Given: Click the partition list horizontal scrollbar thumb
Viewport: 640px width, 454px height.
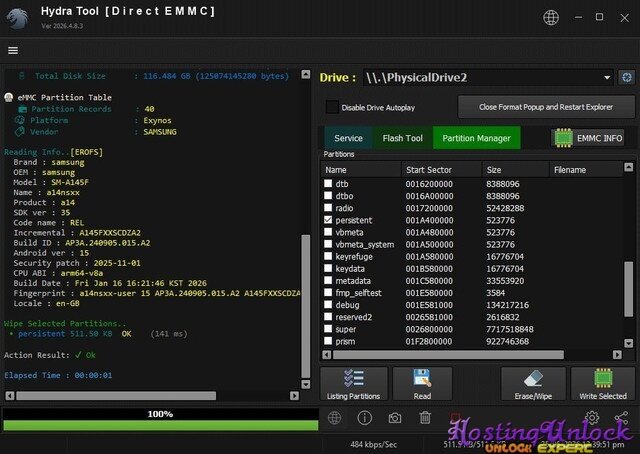Looking at the screenshot, I should [x=448, y=355].
